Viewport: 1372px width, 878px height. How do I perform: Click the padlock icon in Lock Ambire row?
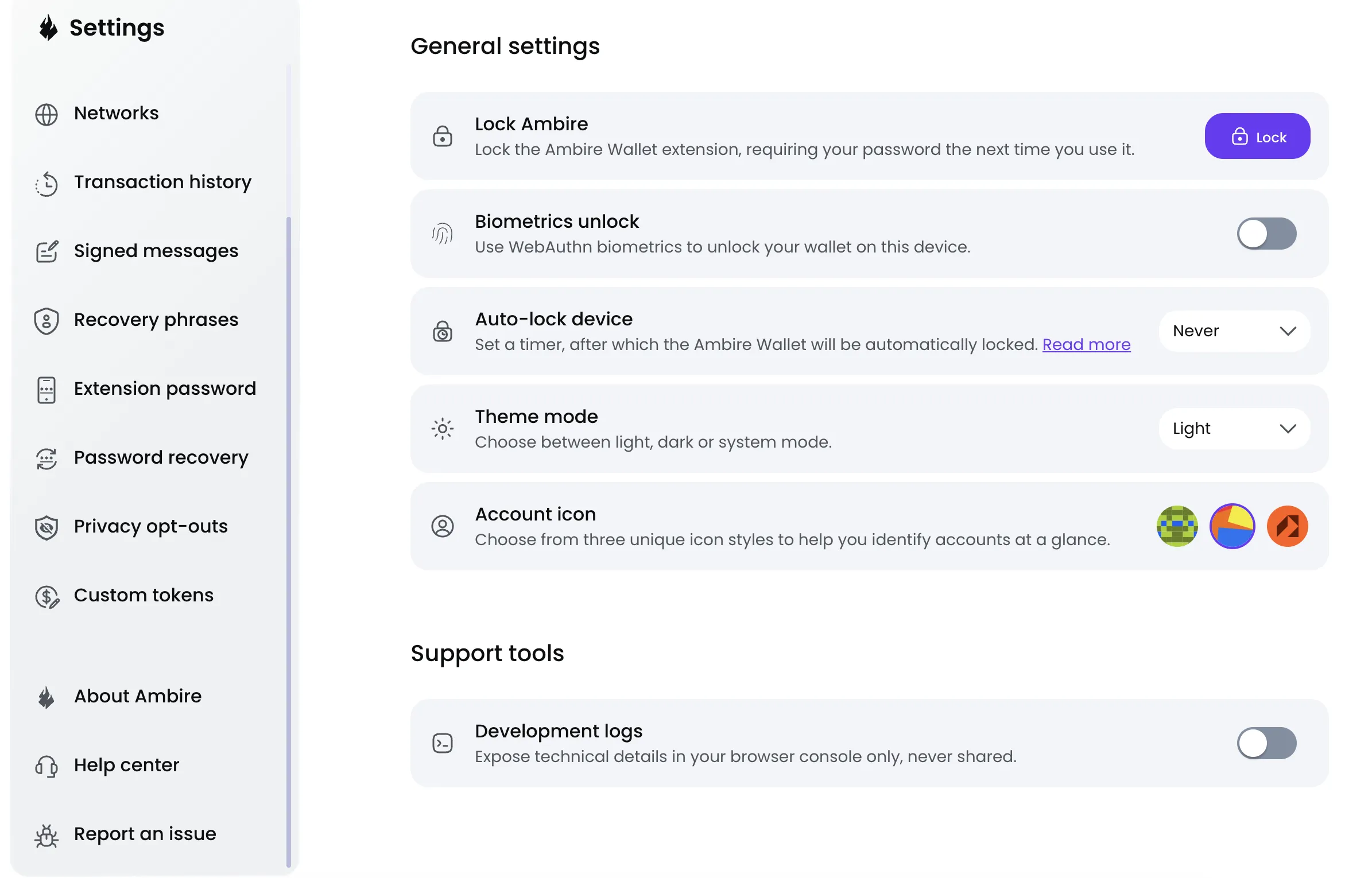443,136
